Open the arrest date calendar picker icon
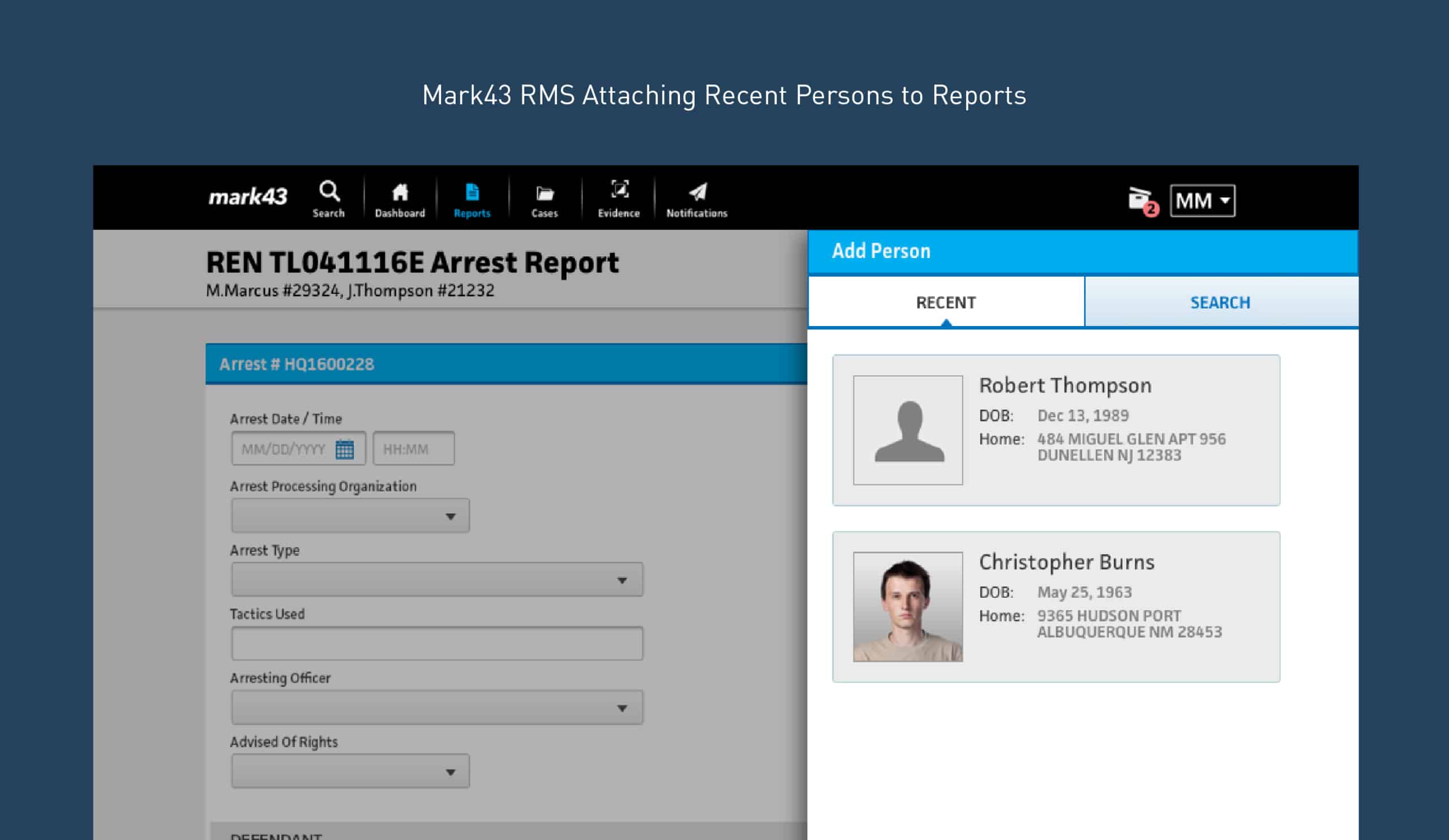 [x=345, y=449]
